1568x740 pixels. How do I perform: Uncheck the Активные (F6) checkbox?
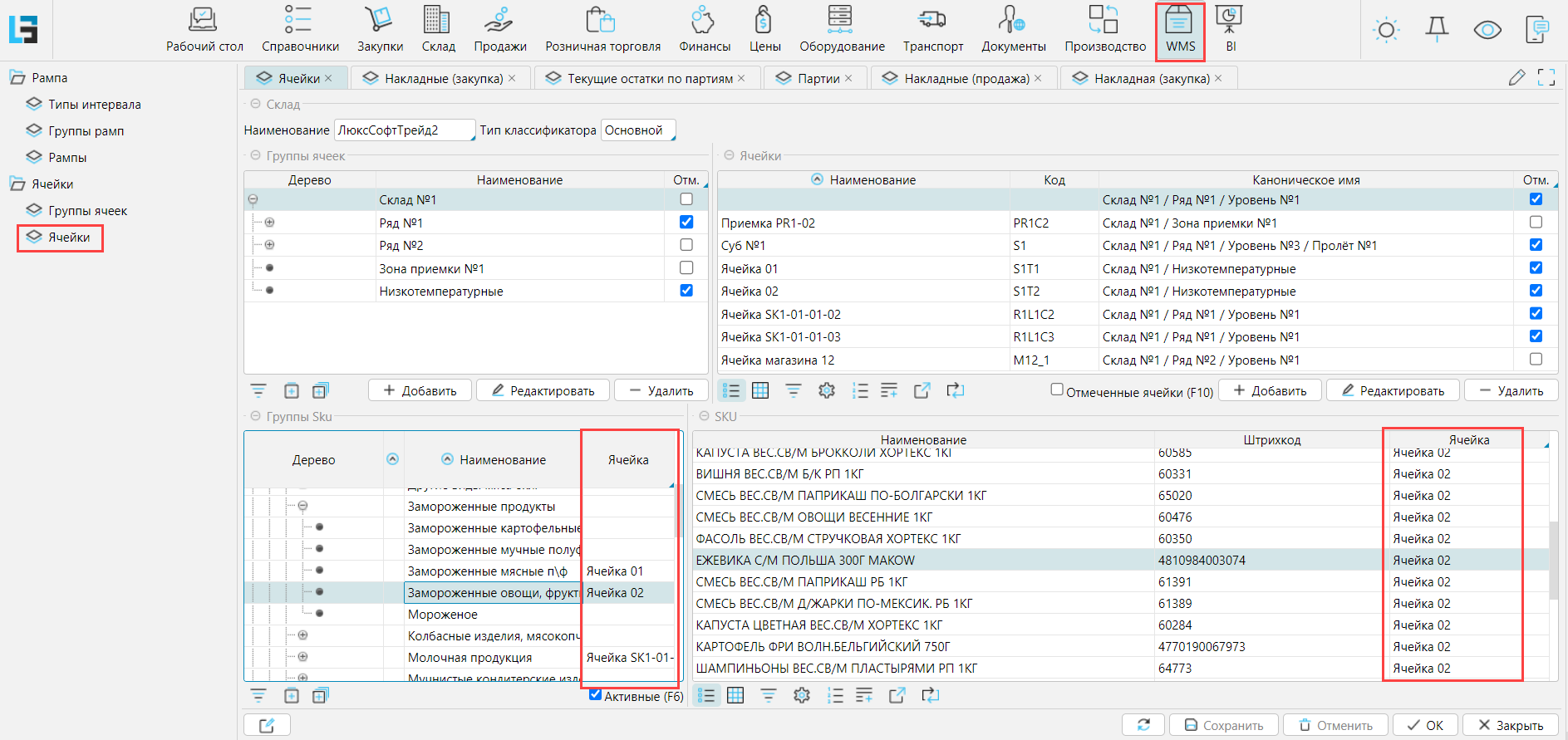tap(595, 695)
